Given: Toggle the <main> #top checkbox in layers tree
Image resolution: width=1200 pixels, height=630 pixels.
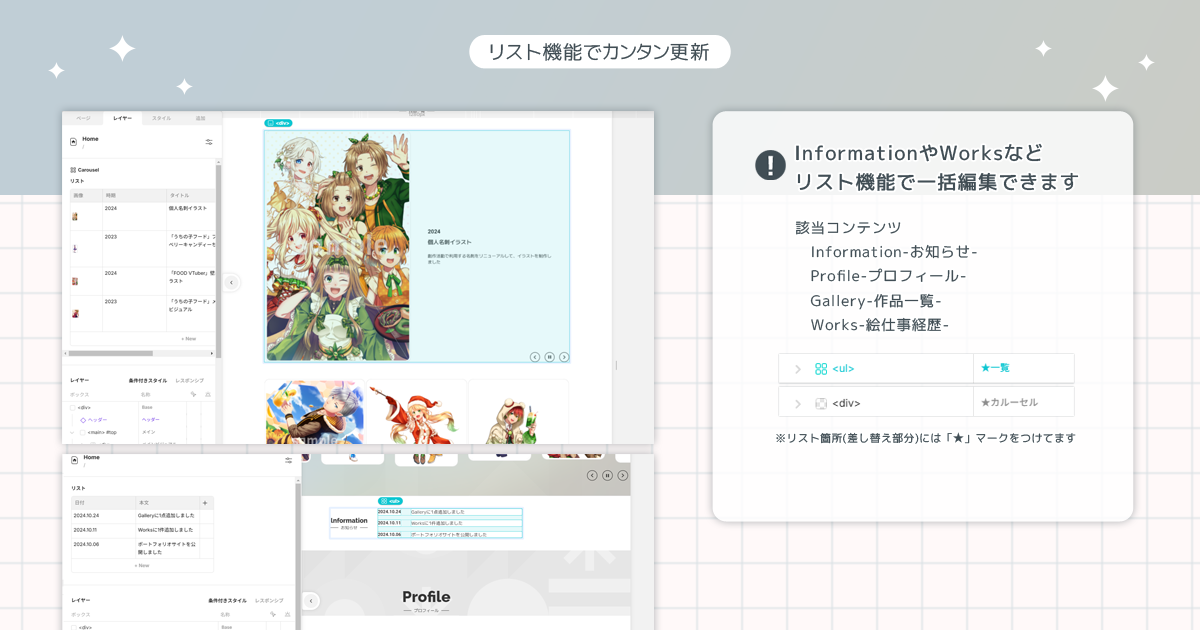Looking at the screenshot, I should click(83, 432).
